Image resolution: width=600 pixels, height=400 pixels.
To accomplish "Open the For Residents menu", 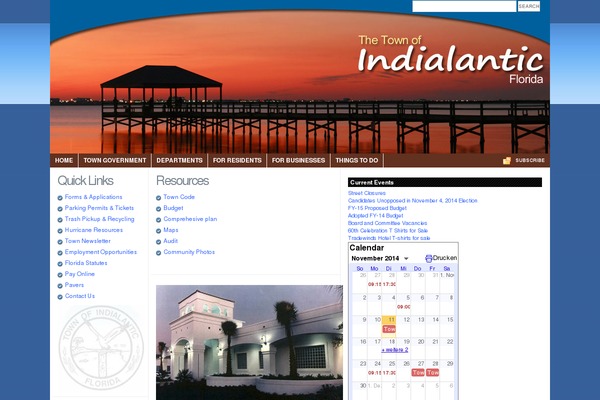I will tap(237, 160).
